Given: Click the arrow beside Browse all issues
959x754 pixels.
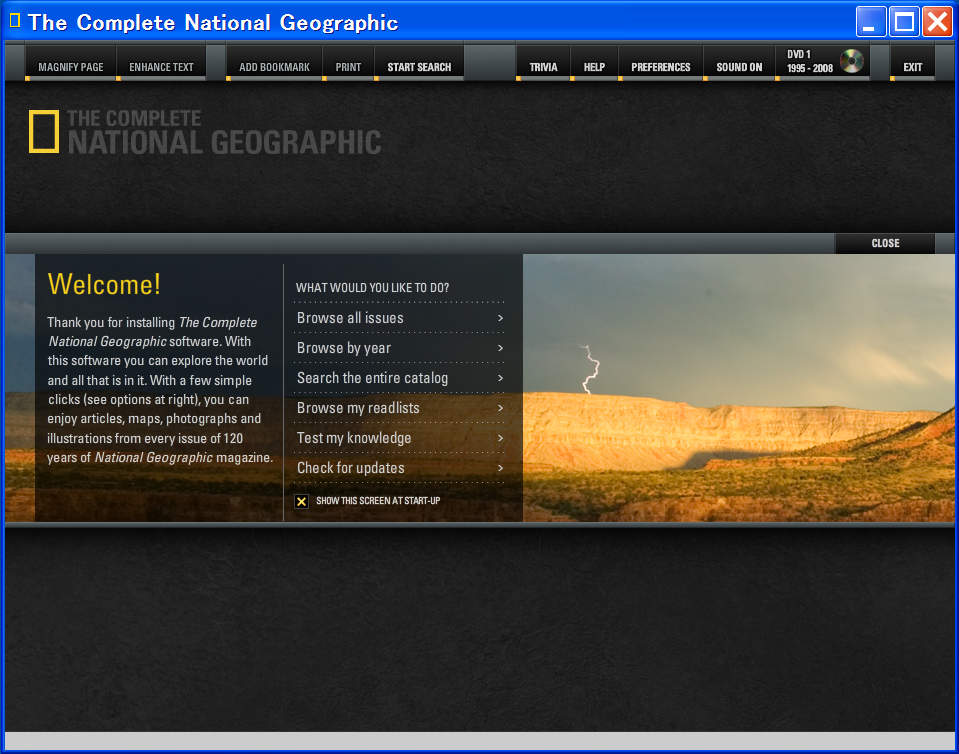Looking at the screenshot, I should [500, 318].
